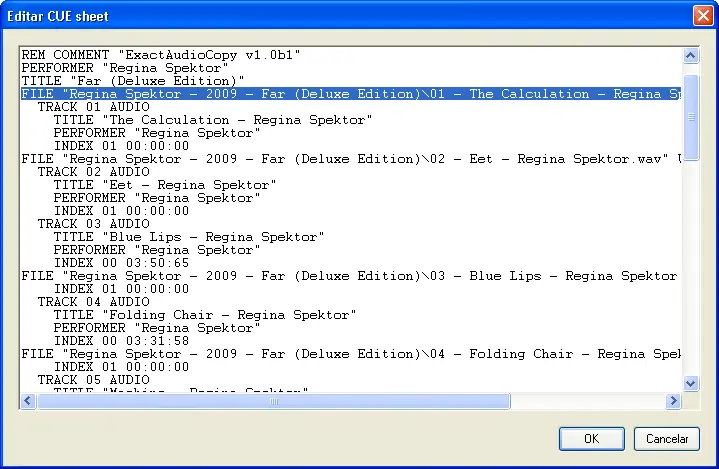
Task: Click the horizontal scrollbar left arrow
Action: (28, 401)
